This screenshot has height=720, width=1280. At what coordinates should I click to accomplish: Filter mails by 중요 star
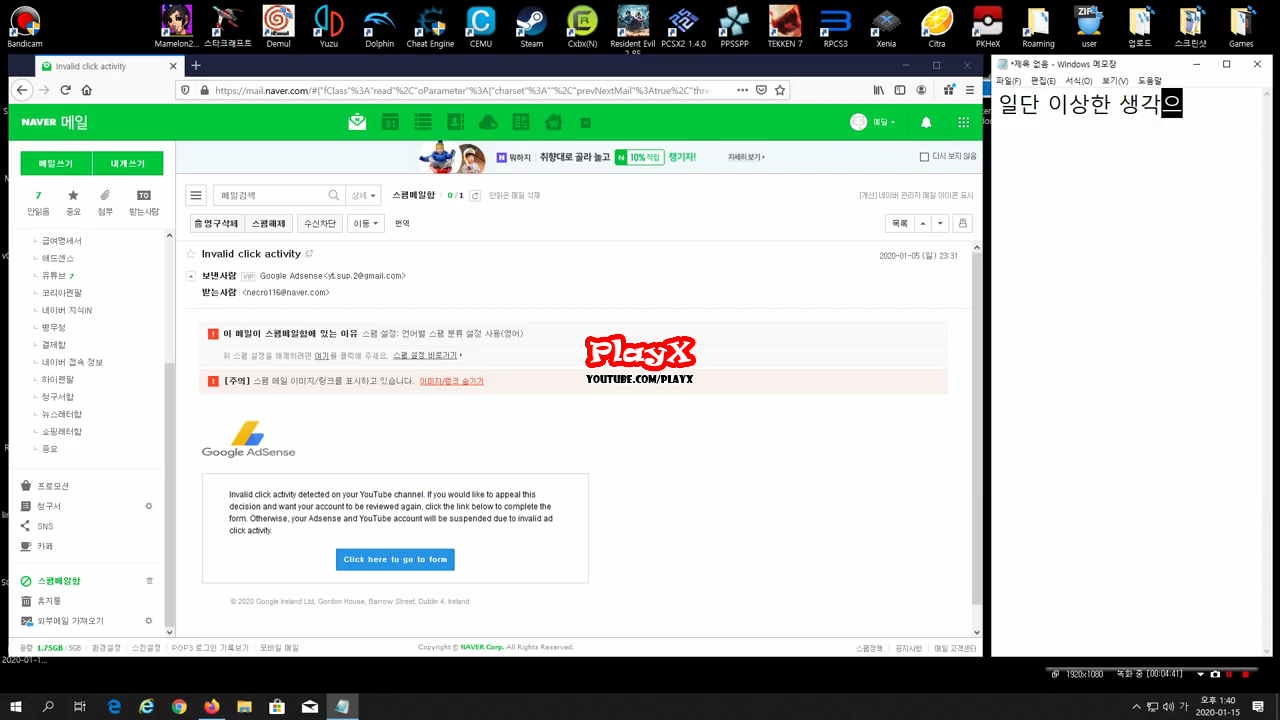coord(73,202)
